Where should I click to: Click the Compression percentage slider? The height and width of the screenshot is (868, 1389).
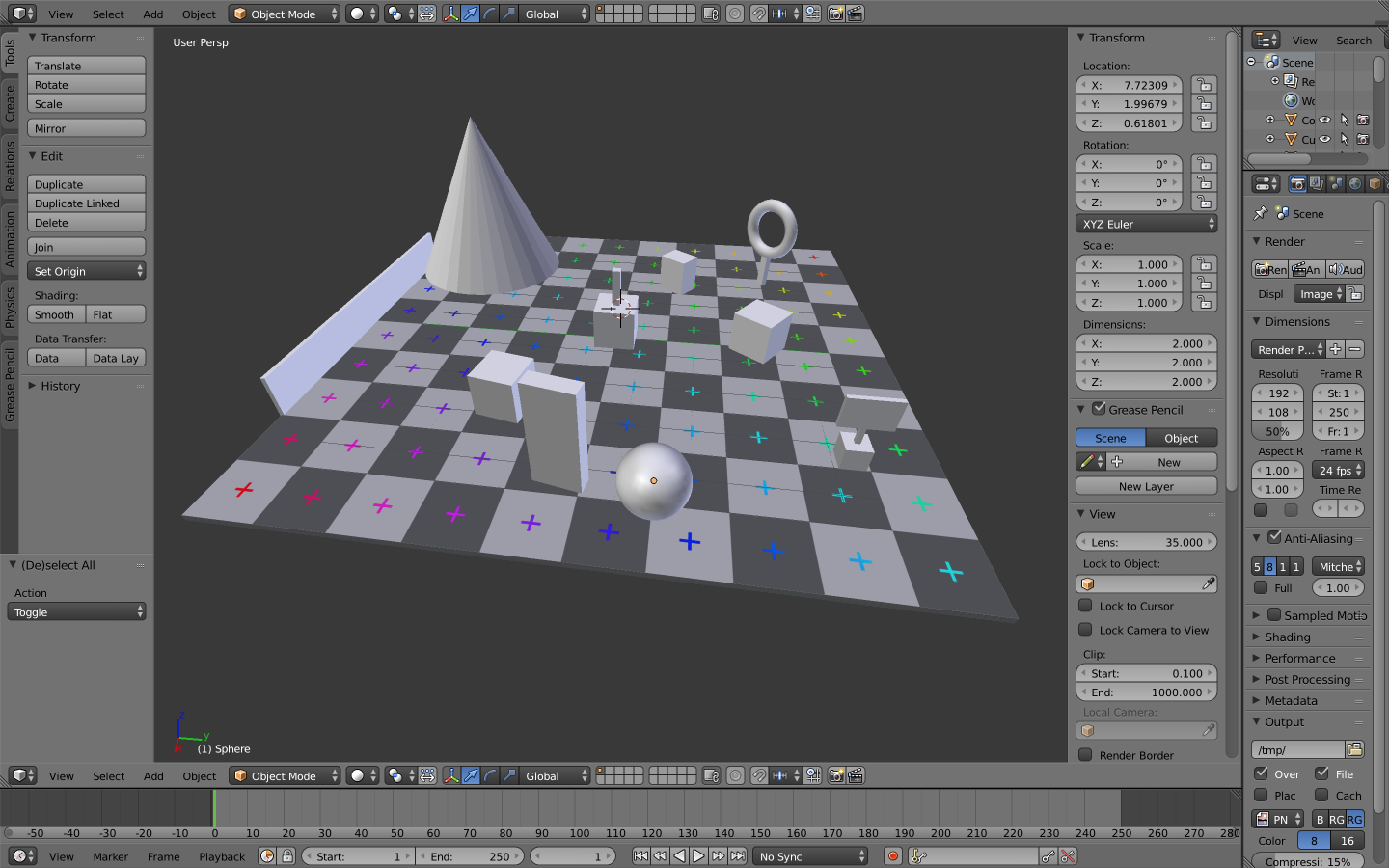tap(1307, 861)
